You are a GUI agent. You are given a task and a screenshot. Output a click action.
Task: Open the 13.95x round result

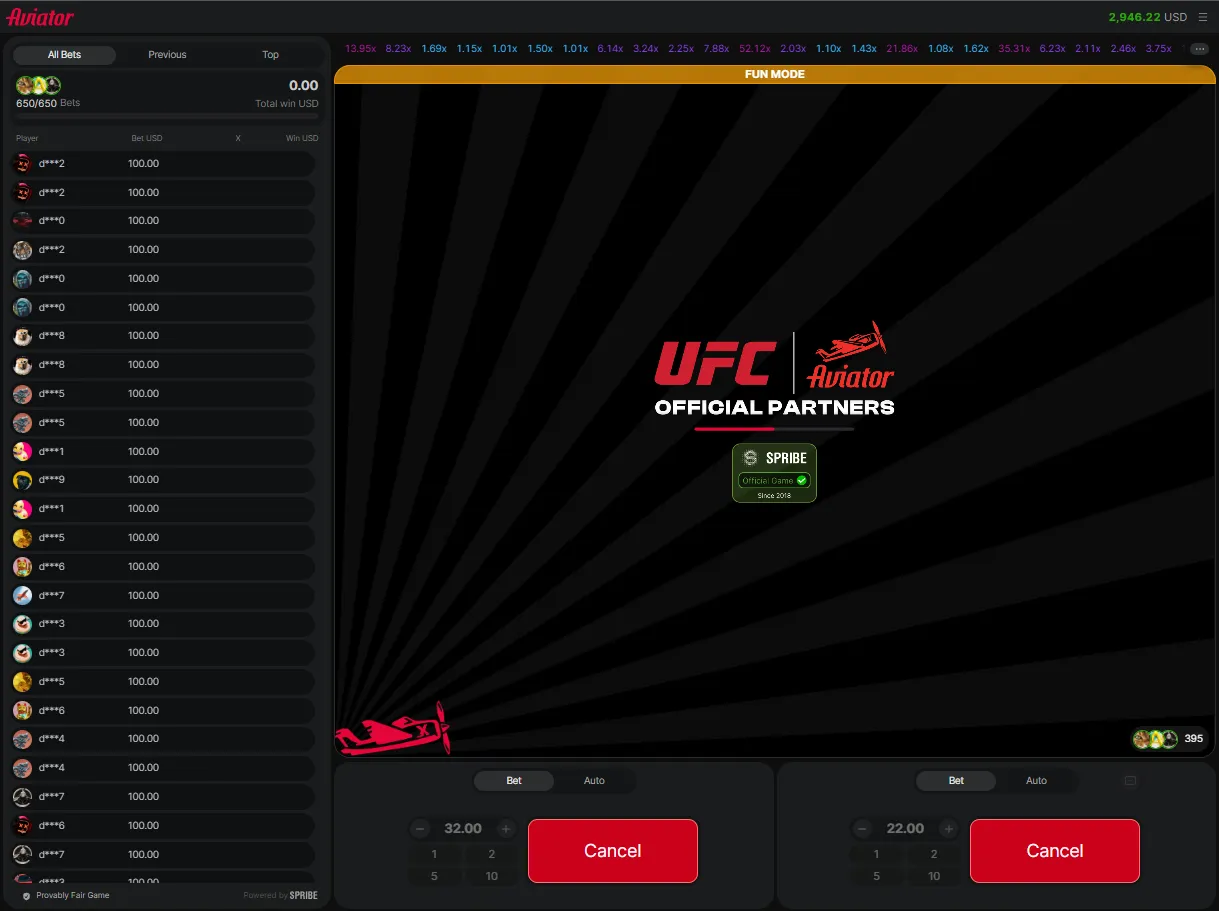[x=360, y=49]
